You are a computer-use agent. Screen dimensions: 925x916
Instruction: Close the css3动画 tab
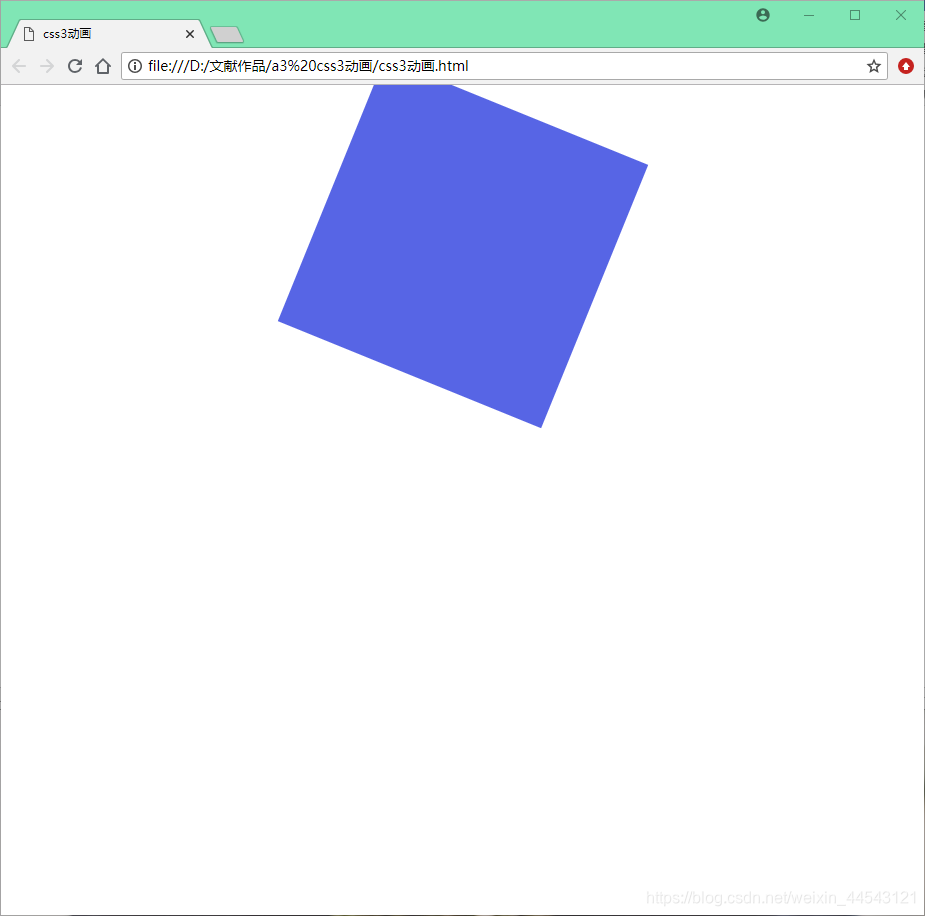click(x=190, y=34)
